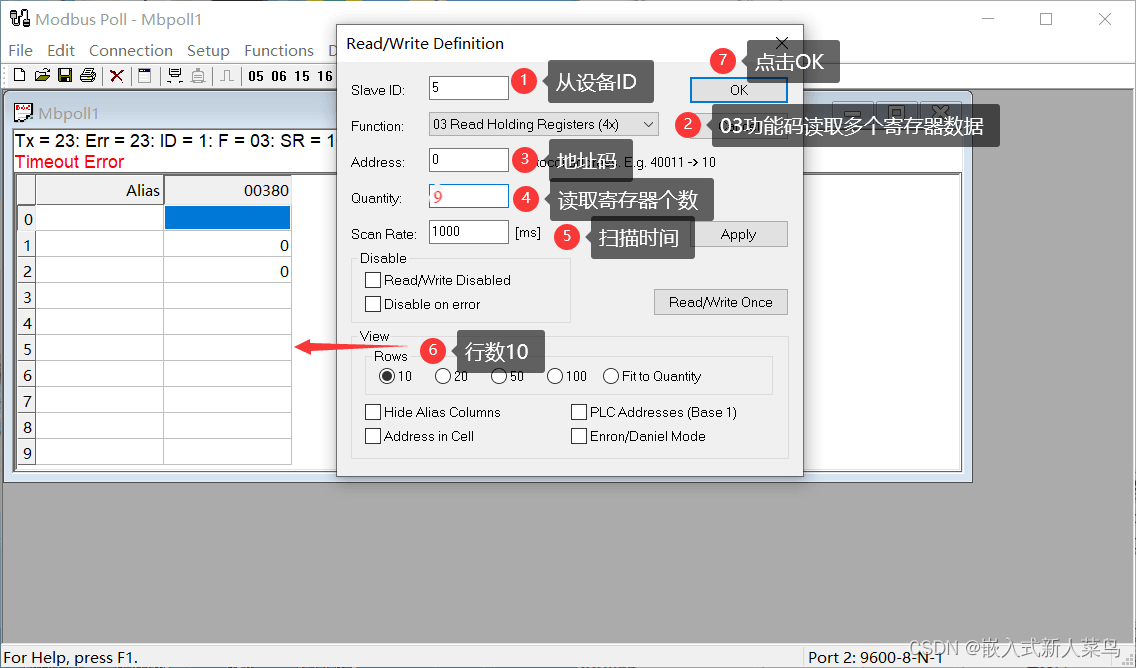The width and height of the screenshot is (1136, 668).
Task: Click the Apply button
Action: click(x=738, y=234)
